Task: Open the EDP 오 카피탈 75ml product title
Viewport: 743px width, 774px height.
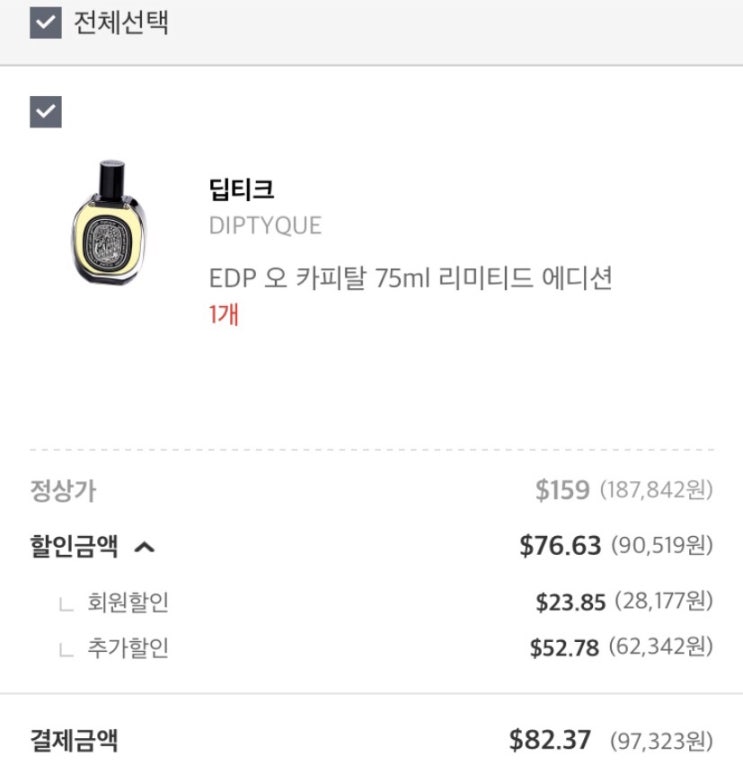Action: [410, 277]
